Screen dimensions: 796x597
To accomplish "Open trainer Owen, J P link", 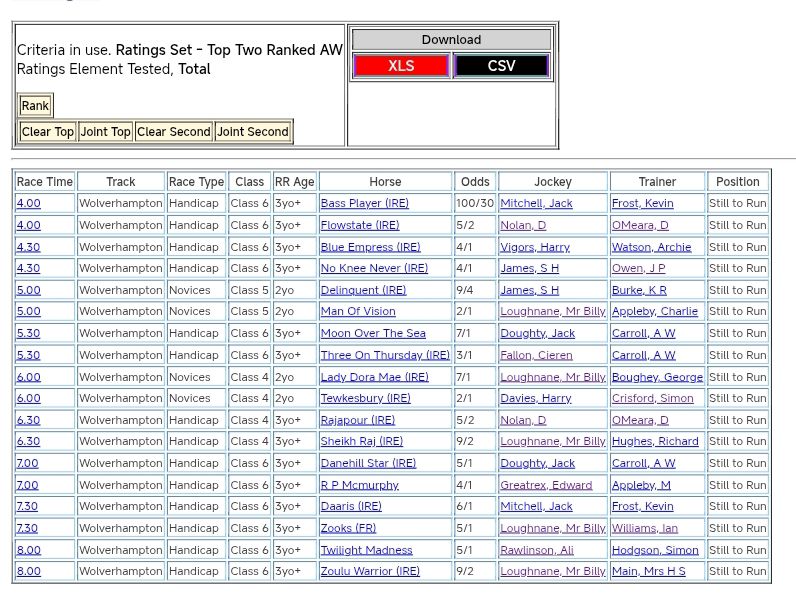I will (x=638, y=268).
